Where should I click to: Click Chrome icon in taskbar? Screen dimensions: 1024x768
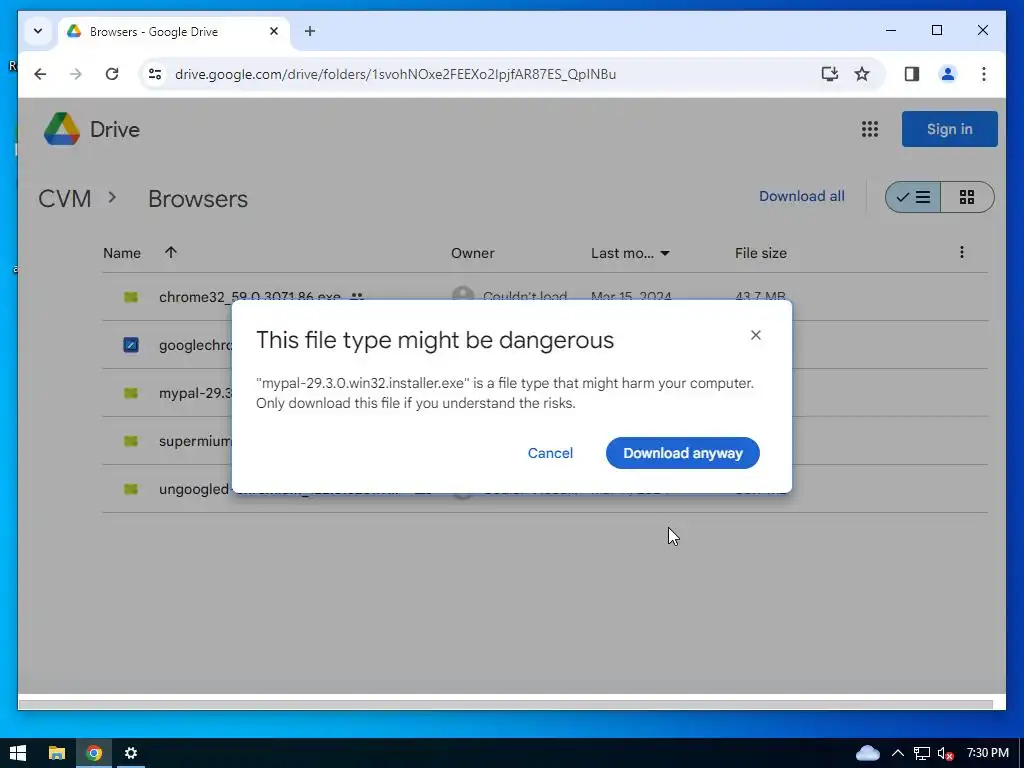click(x=94, y=753)
